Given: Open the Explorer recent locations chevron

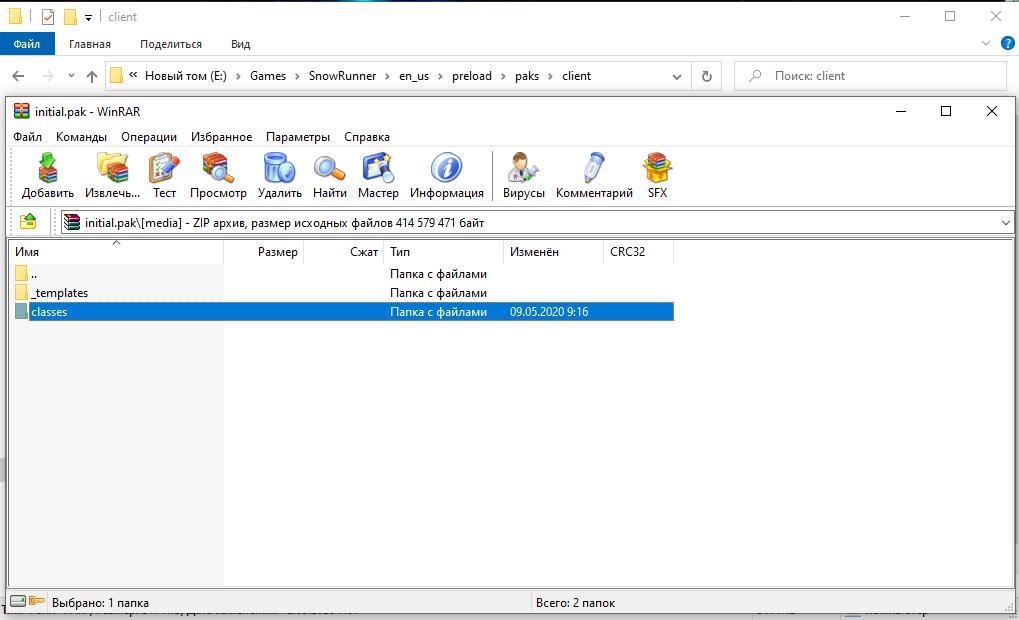Looking at the screenshot, I should 71,76.
